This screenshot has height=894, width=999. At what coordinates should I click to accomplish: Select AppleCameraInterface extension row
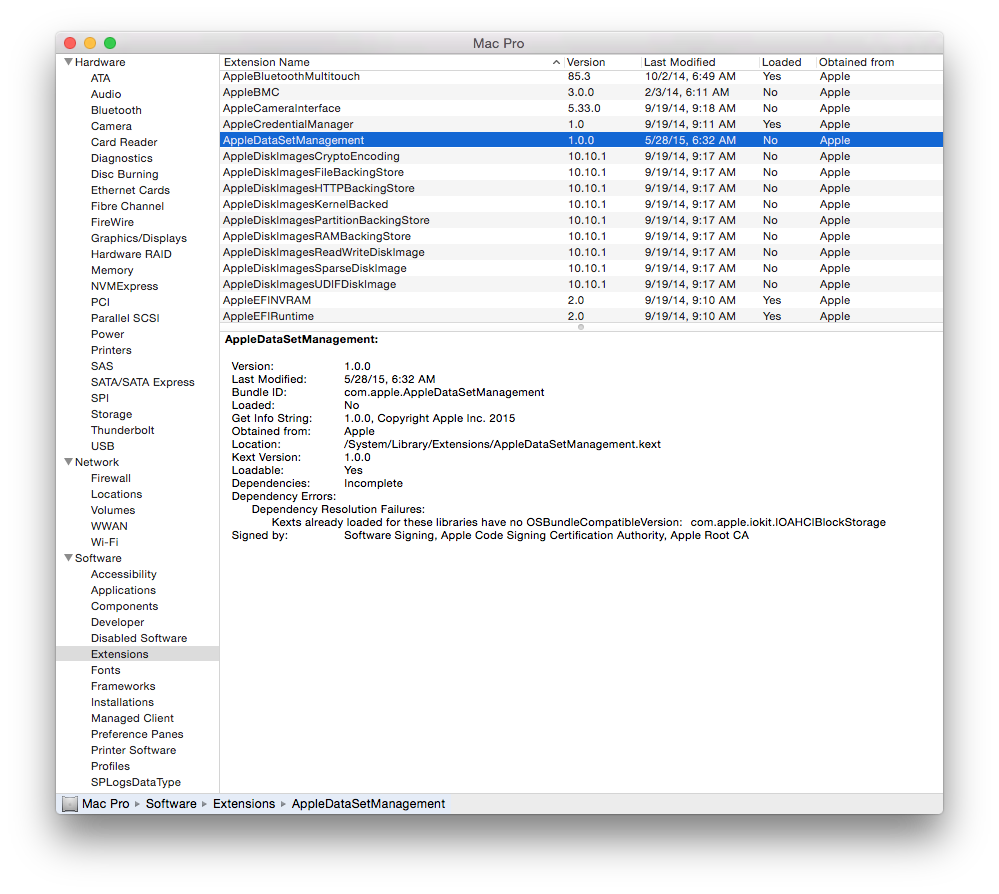(x=581, y=108)
